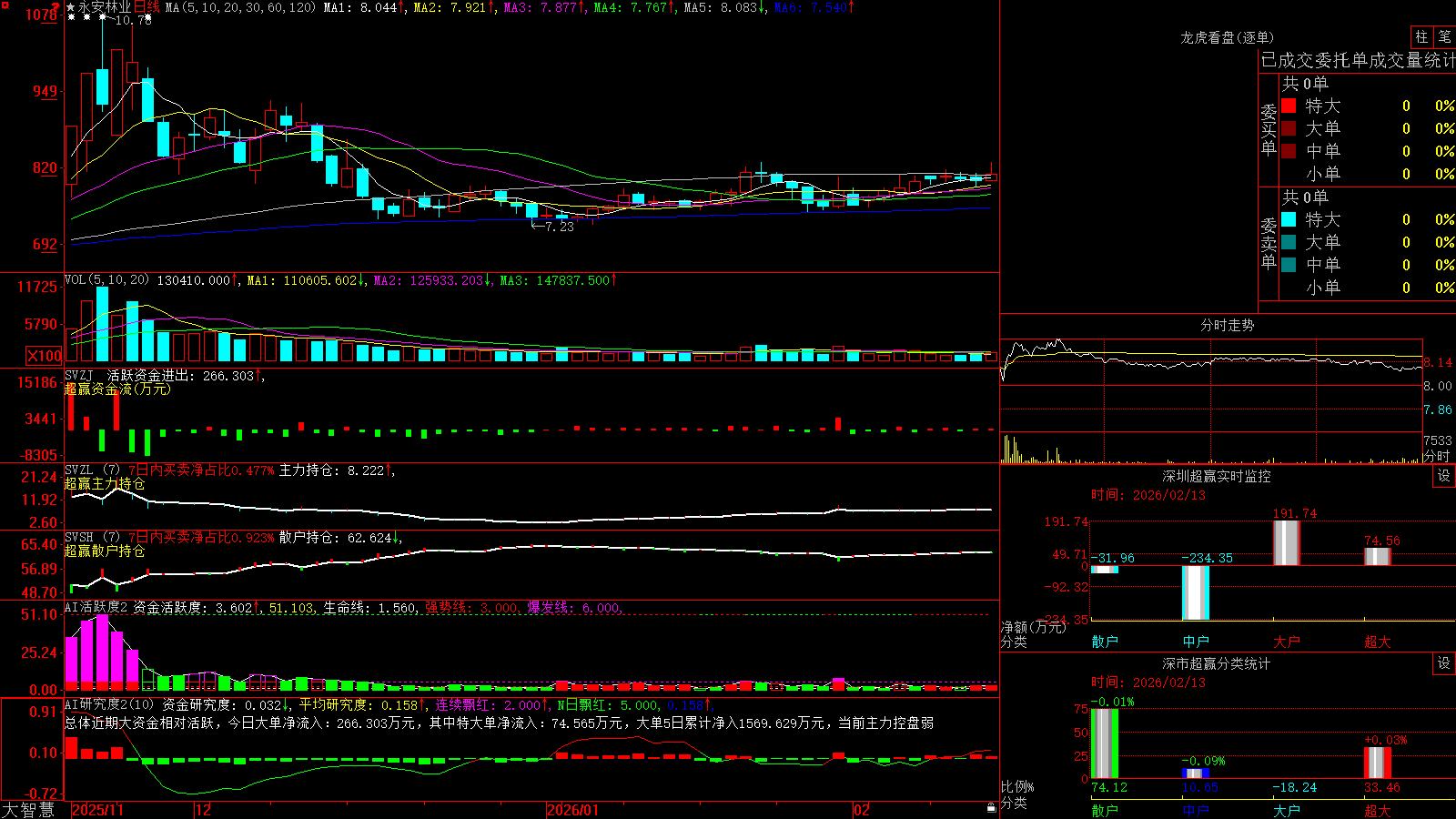Open 设 settings for 深圳超赢实时监控
1456x819 pixels.
pyautogui.click(x=1444, y=476)
